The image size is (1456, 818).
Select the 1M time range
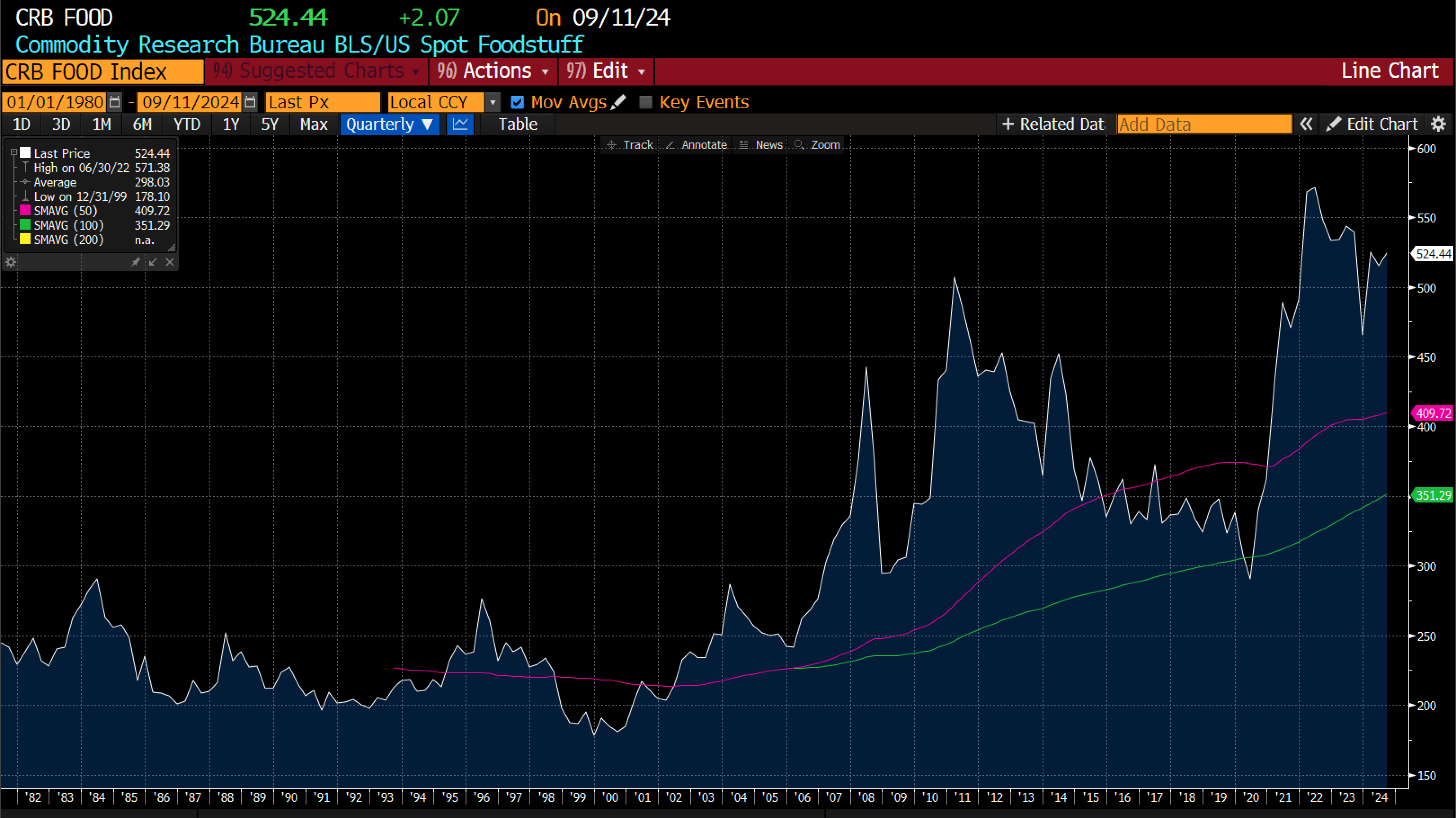click(102, 124)
